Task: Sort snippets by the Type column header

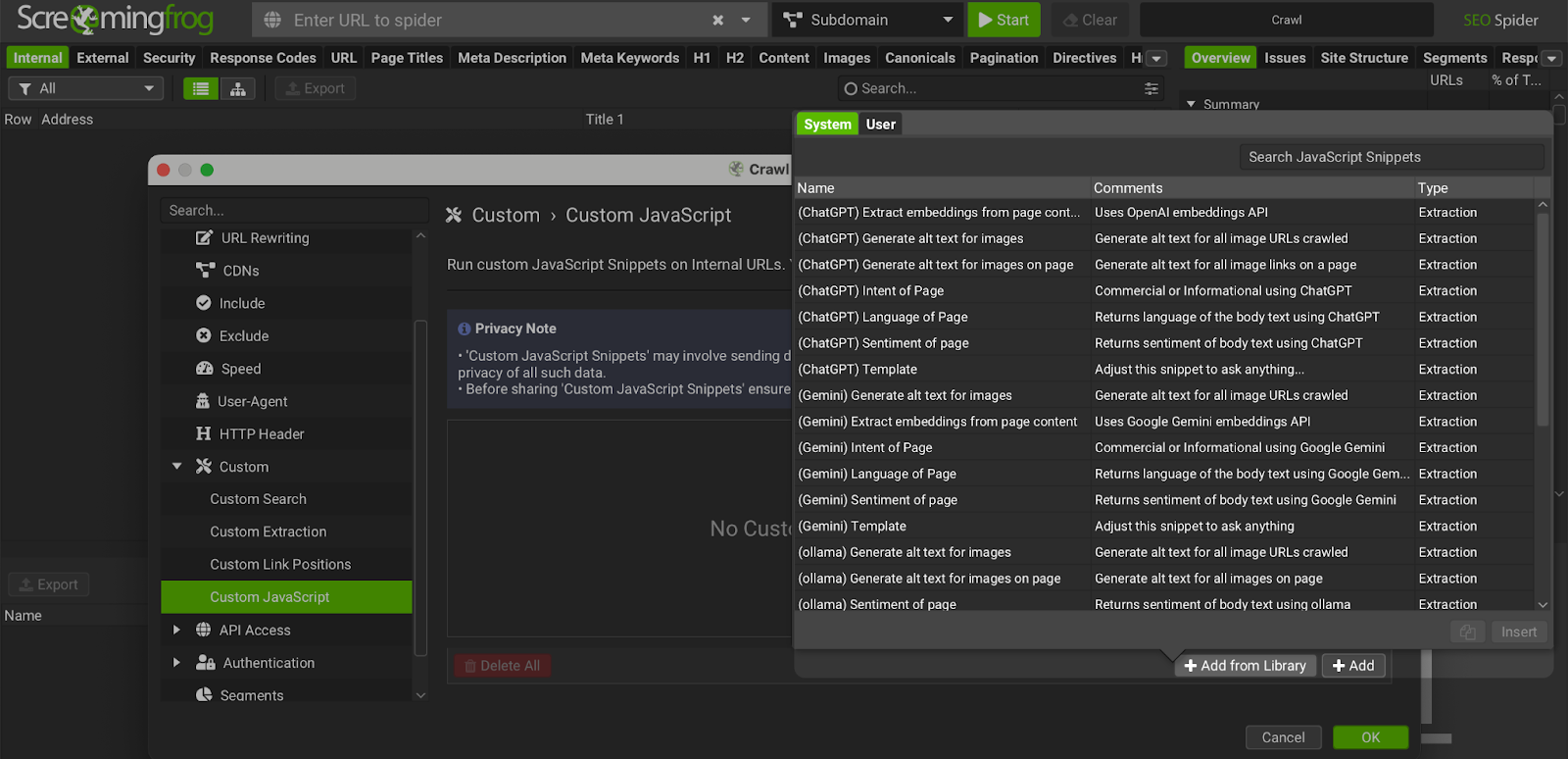Action: click(1474, 188)
